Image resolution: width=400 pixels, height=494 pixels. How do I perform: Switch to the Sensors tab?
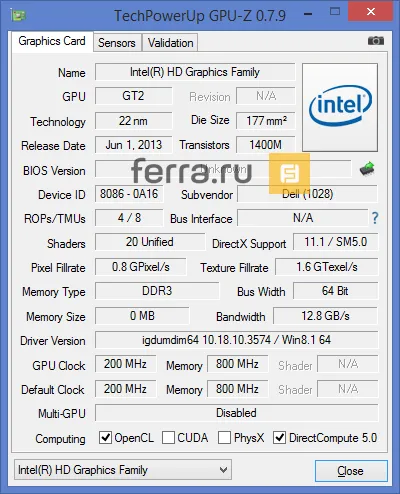[117, 43]
